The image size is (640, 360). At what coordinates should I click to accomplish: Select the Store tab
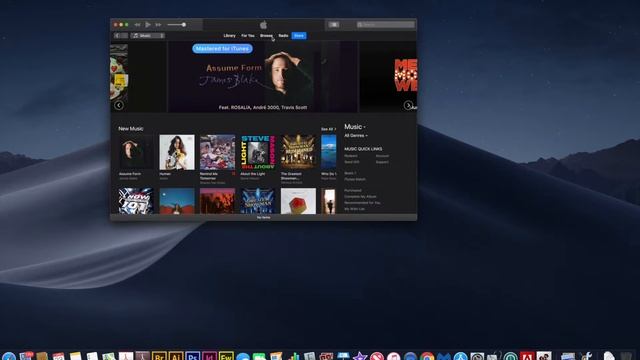[299, 36]
